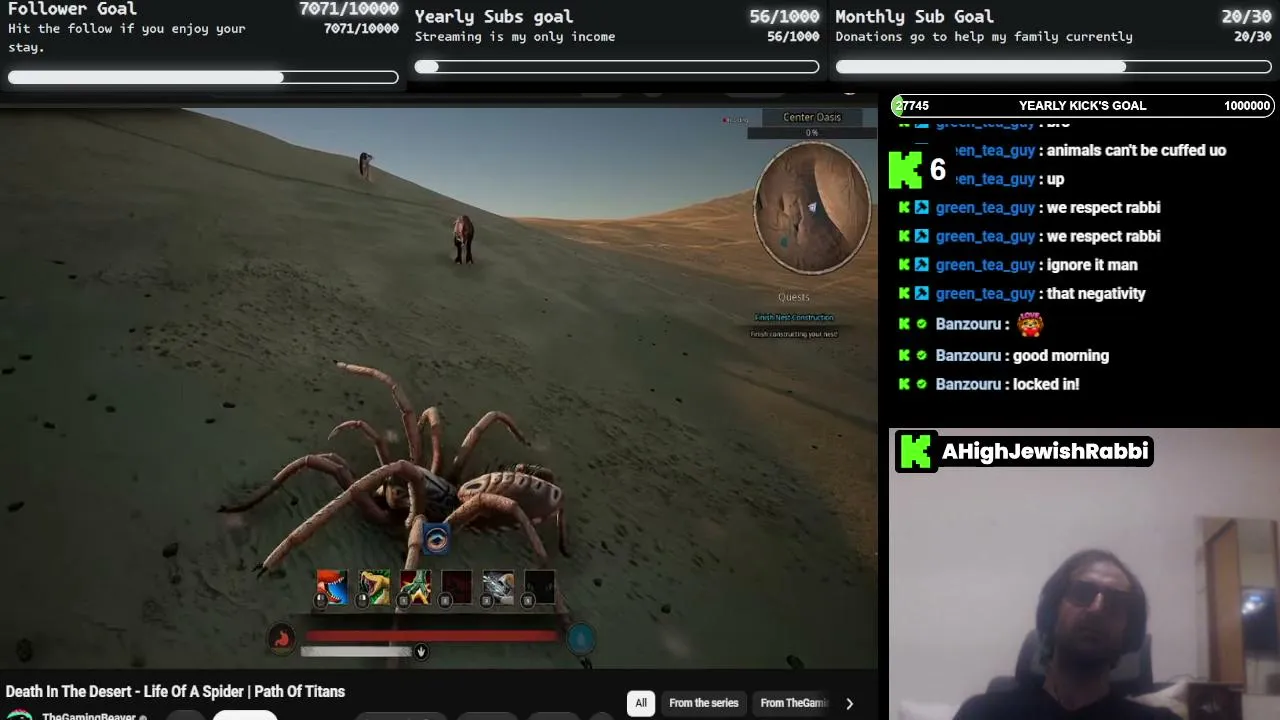Click 'Finish Nest Construction' quest entry
1280x720 pixels.
coord(794,318)
